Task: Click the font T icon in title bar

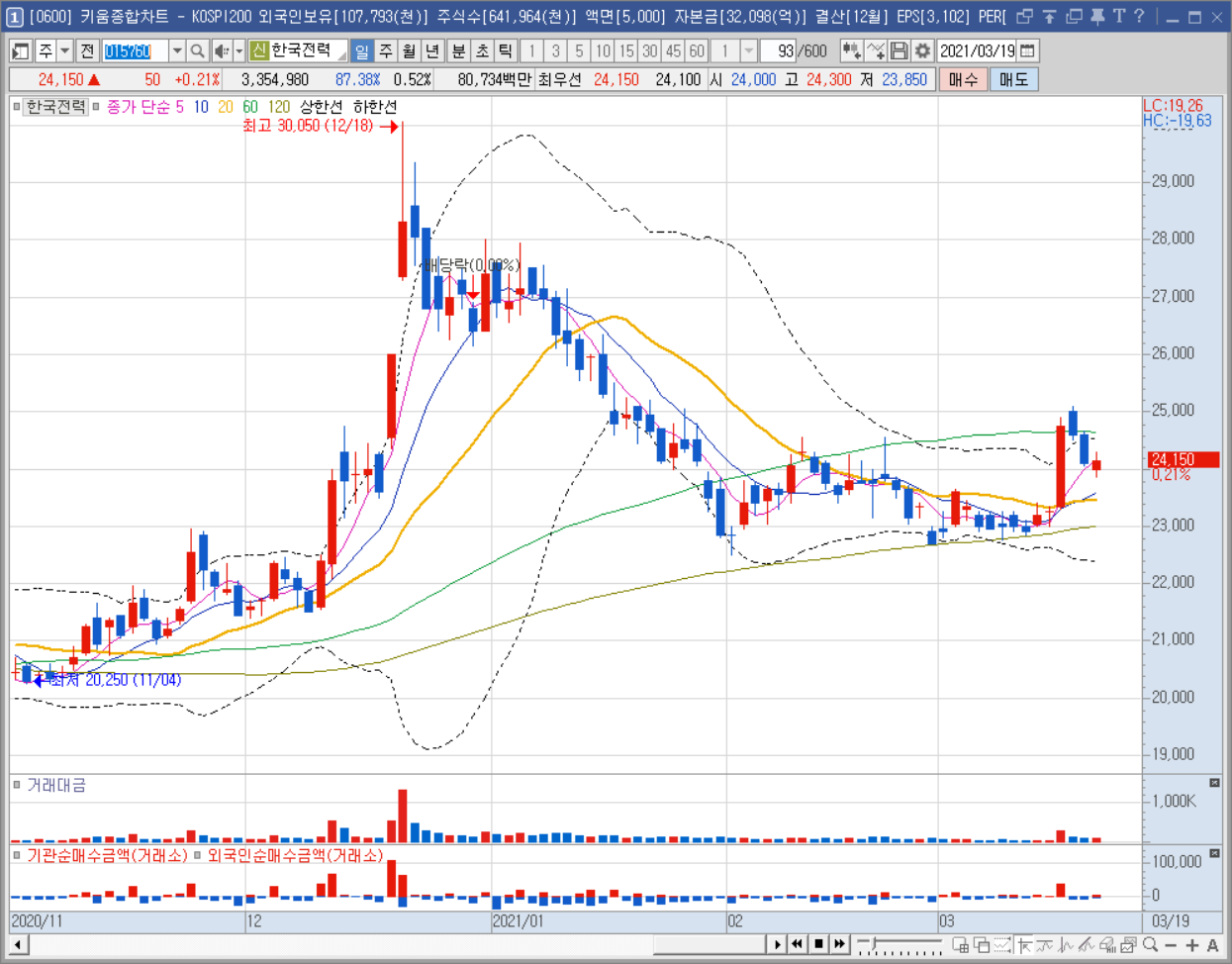Action: 1118,16
